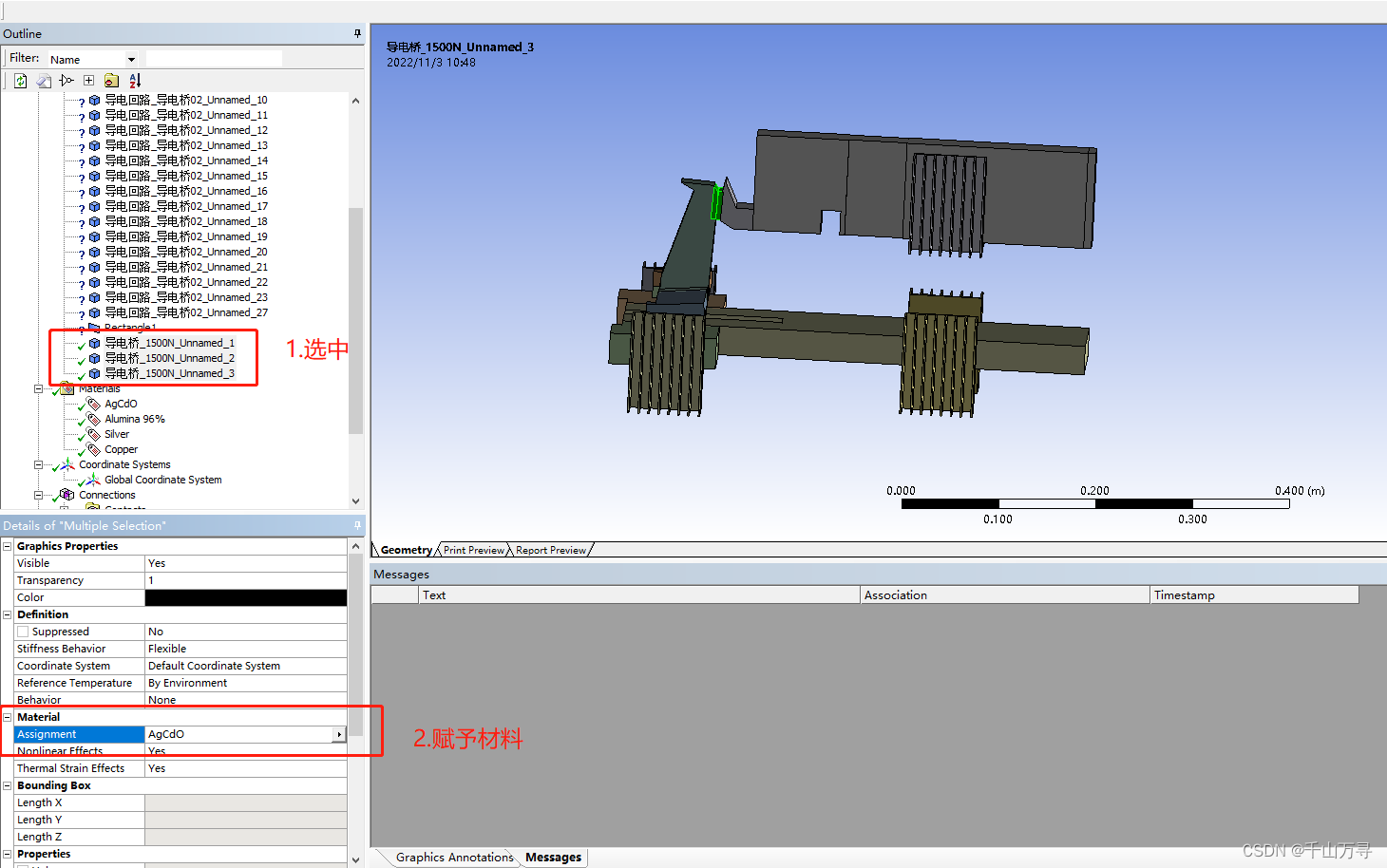Open Assignment AgCdO material flyout arrow
The image size is (1387, 868).
coord(338,734)
